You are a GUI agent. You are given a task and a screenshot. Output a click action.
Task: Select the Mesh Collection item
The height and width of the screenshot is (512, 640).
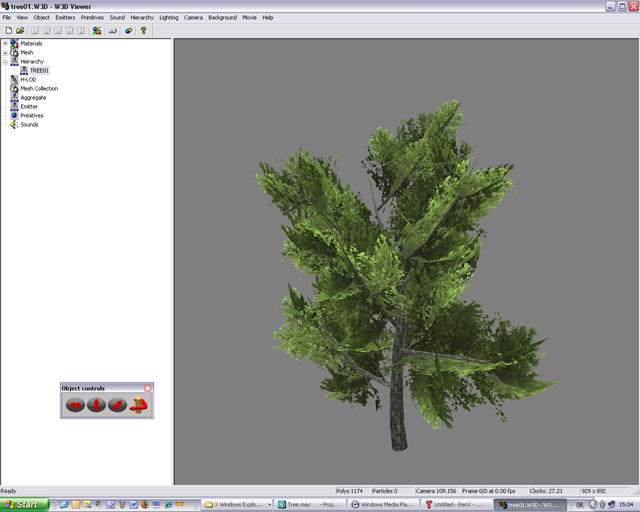39,89
